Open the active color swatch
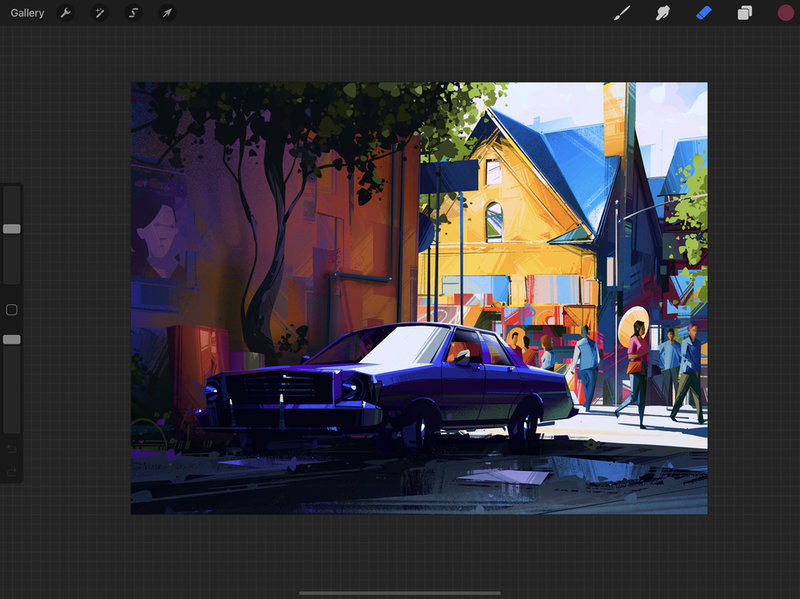 pos(785,13)
